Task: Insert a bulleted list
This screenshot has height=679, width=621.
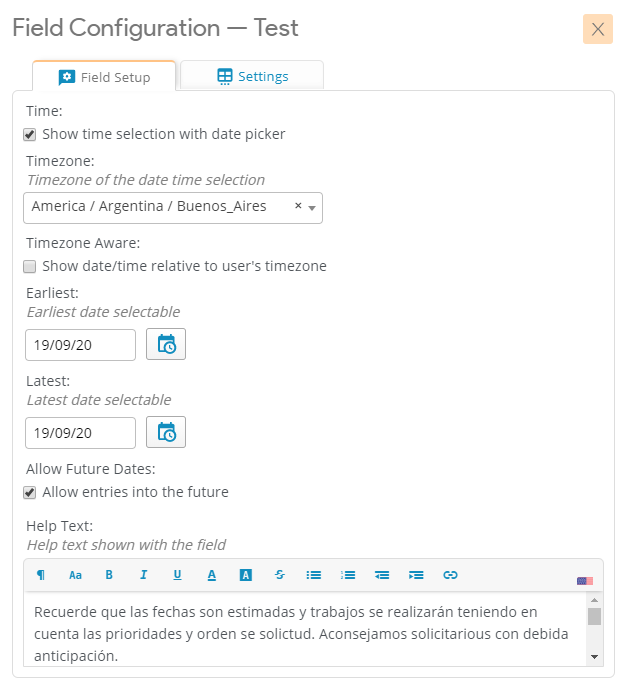Action: click(313, 575)
